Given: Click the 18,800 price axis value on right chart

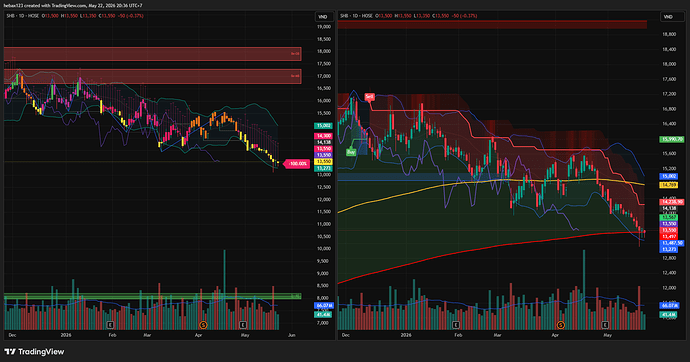Looking at the screenshot, I should [x=668, y=34].
